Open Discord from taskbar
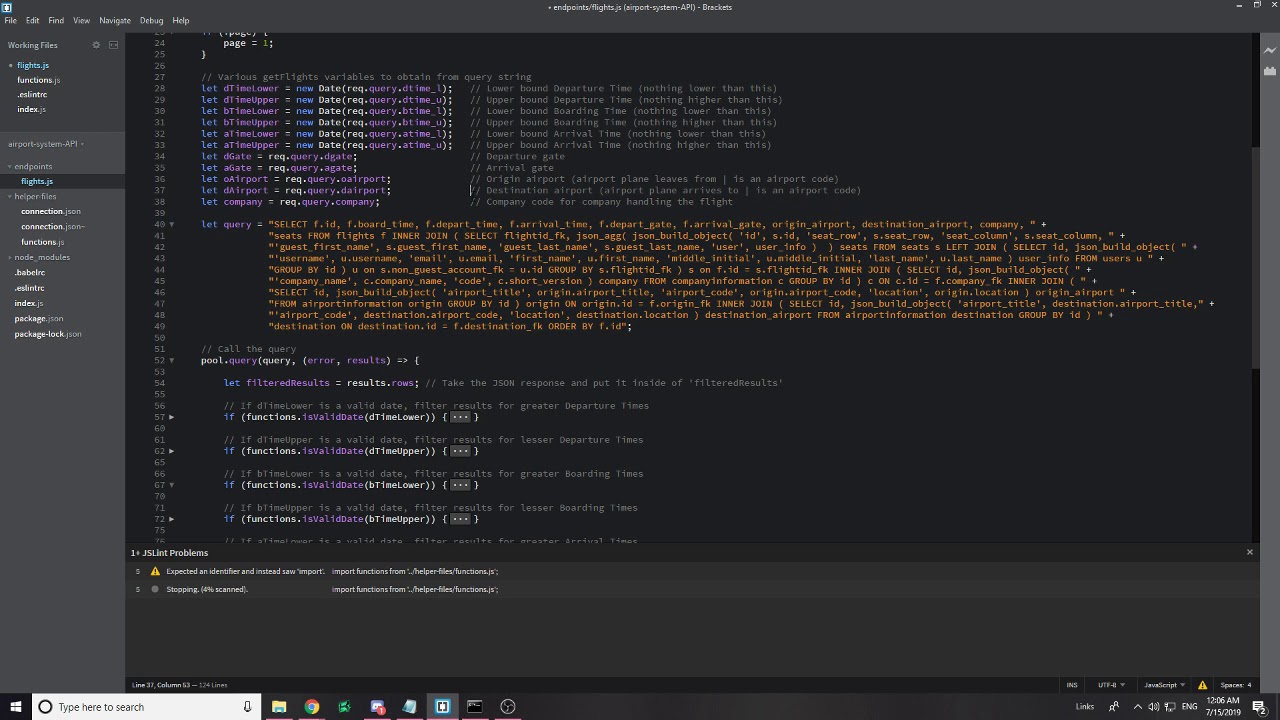1280x720 pixels. tap(377, 707)
